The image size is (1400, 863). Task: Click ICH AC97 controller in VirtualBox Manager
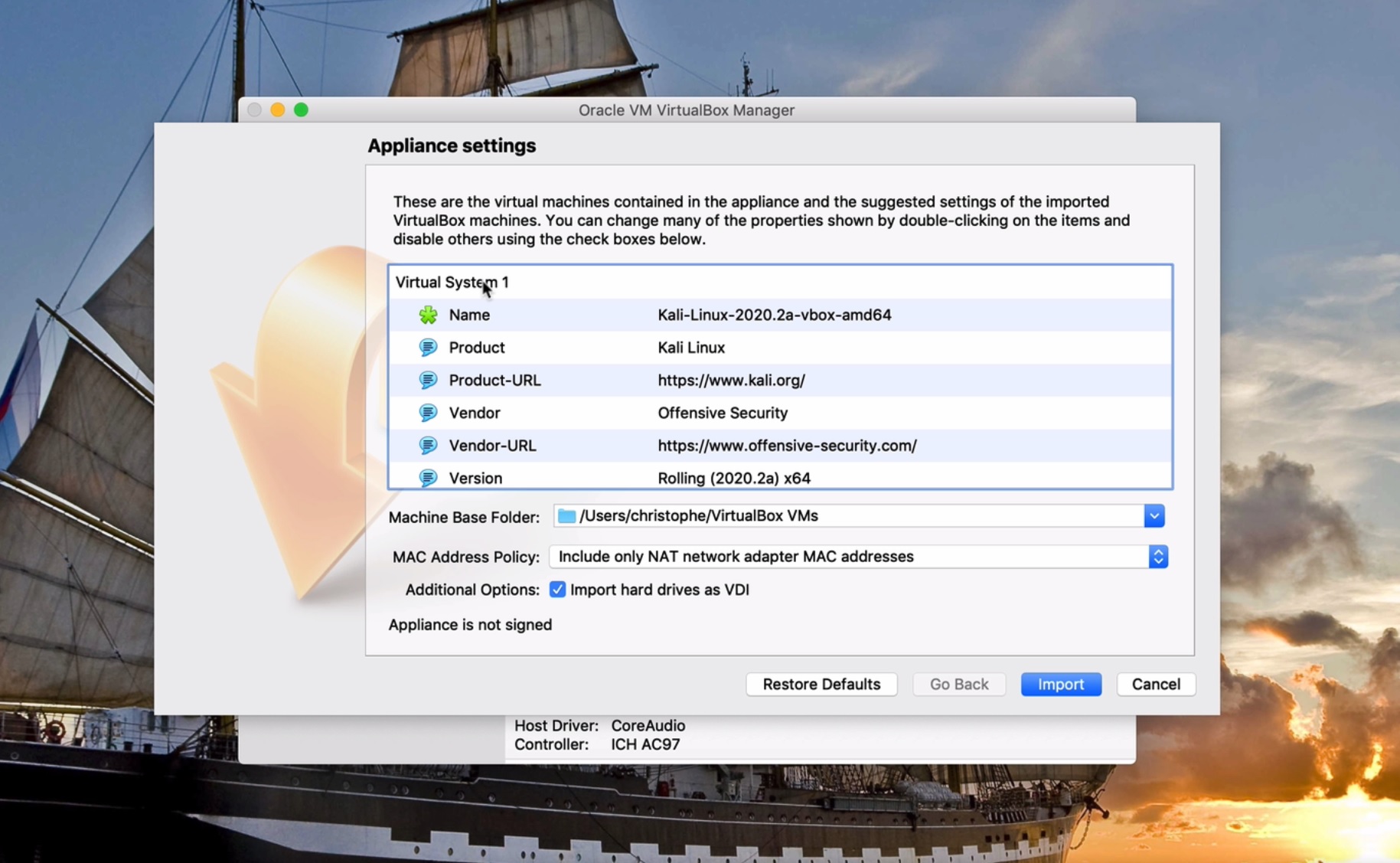pyautogui.click(x=645, y=744)
